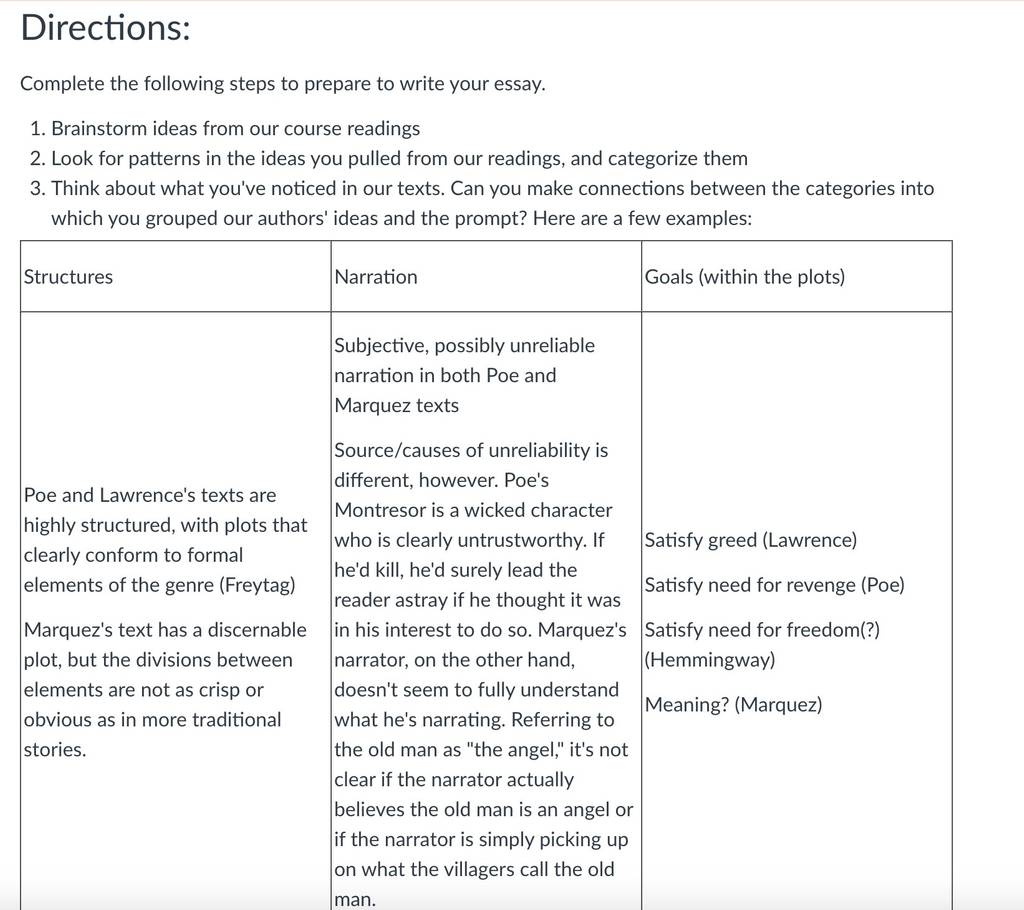Click the (Hemmingway) text

[710, 660]
